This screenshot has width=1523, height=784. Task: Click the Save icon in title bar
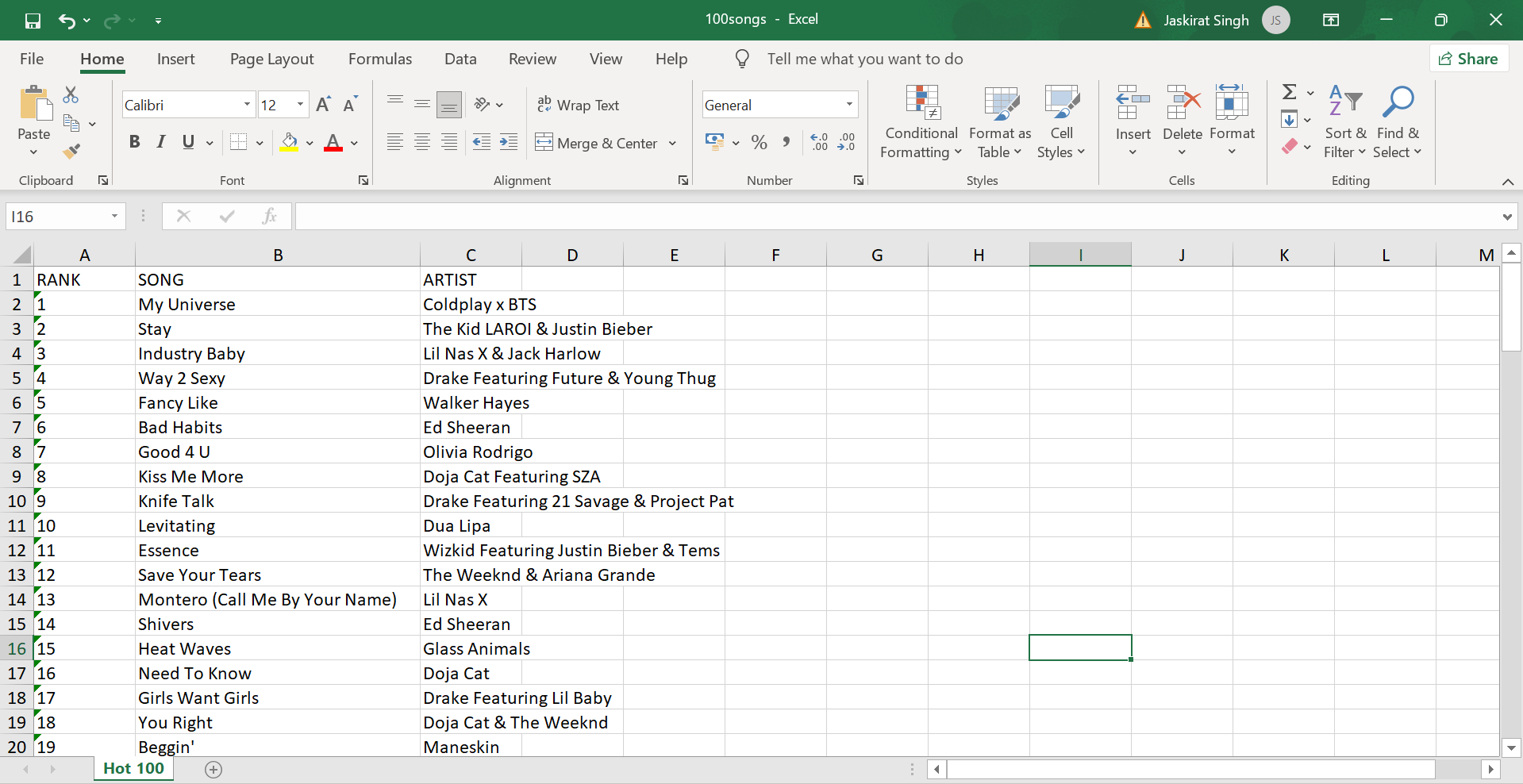pyautogui.click(x=33, y=21)
